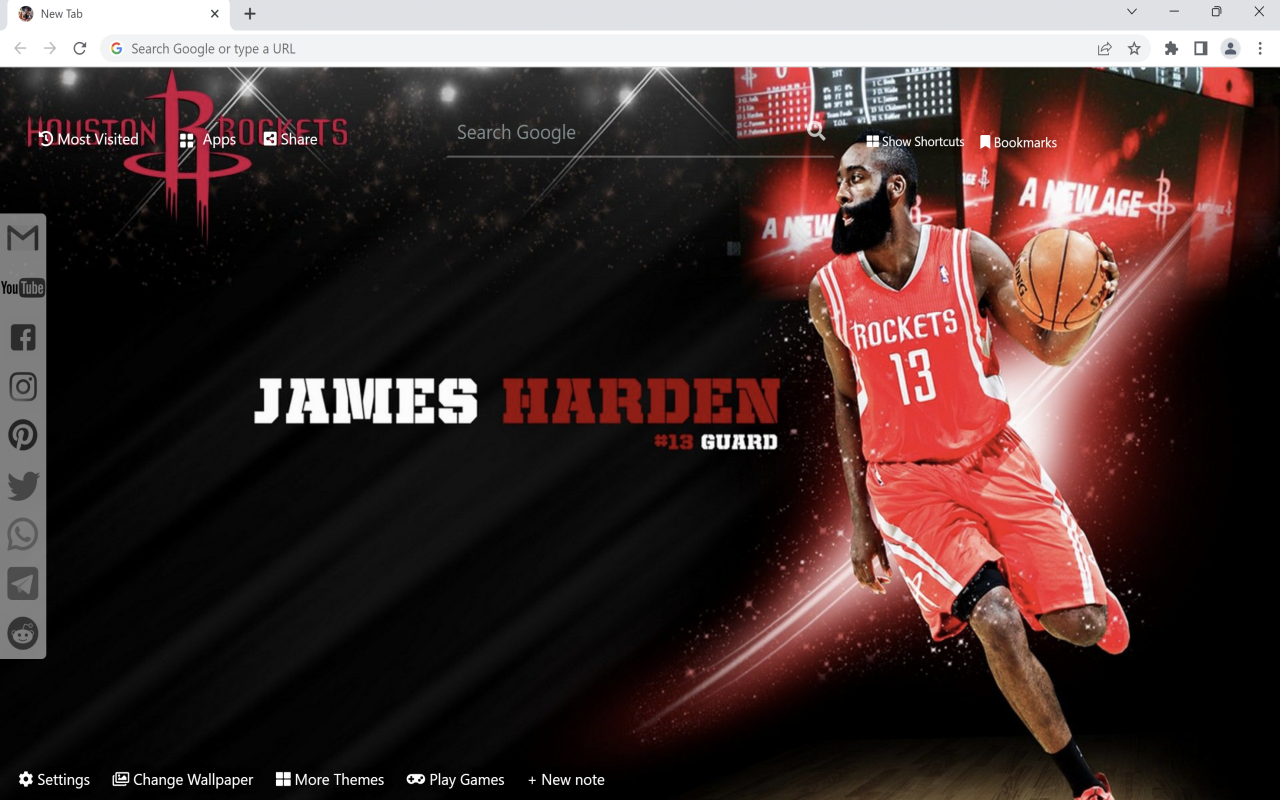Open Pinterest sidebar shortcut

[23, 435]
